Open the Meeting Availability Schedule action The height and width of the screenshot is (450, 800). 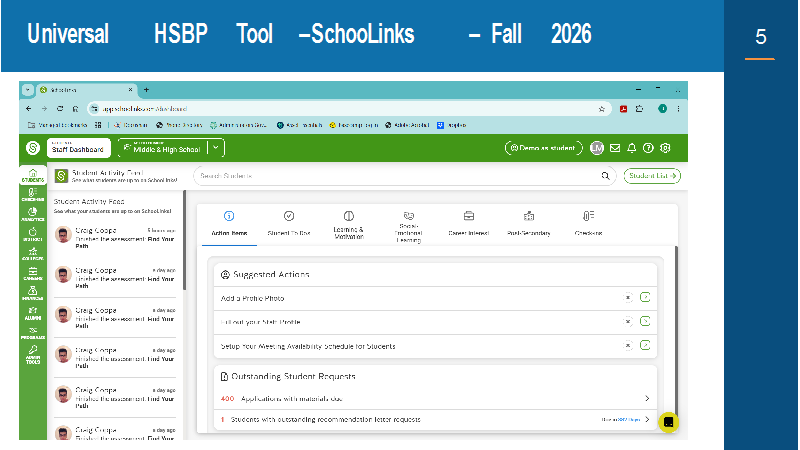(645, 345)
